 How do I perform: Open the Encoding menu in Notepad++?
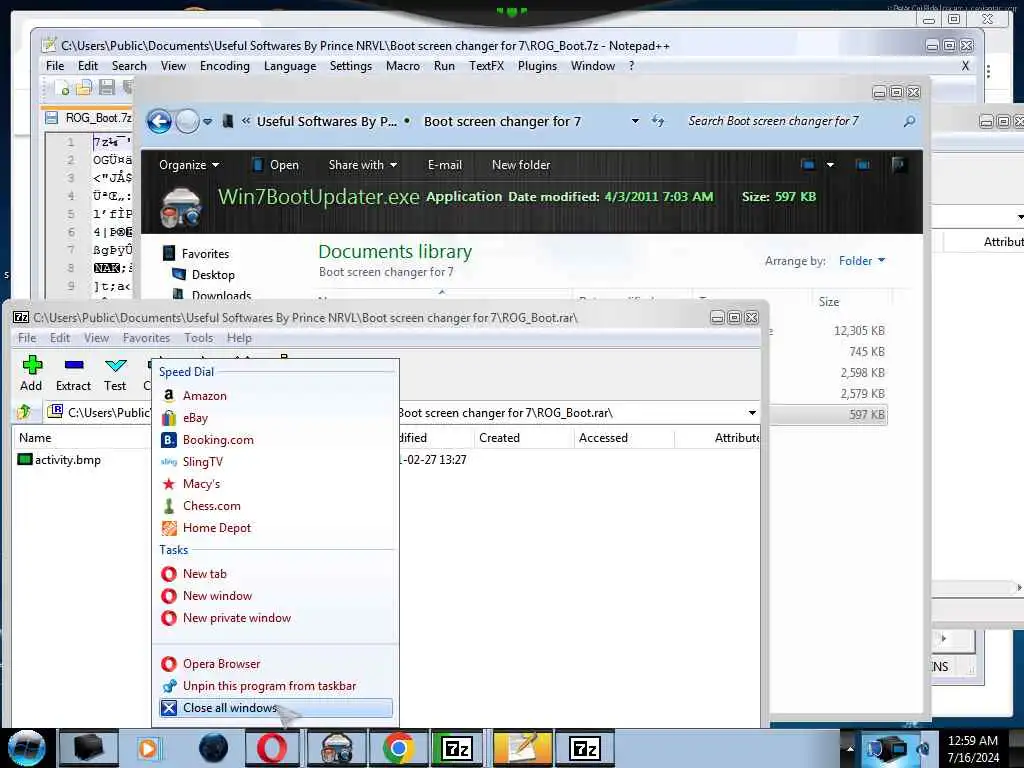click(x=225, y=66)
